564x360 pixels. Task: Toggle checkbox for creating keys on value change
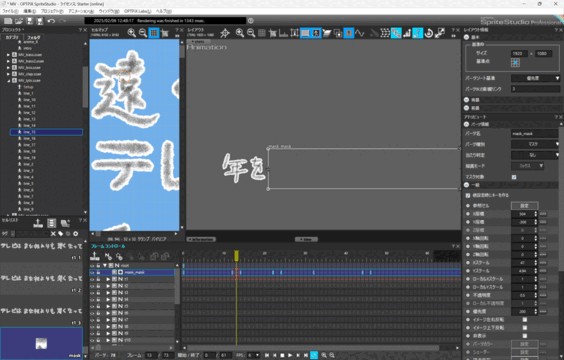pos(468,195)
